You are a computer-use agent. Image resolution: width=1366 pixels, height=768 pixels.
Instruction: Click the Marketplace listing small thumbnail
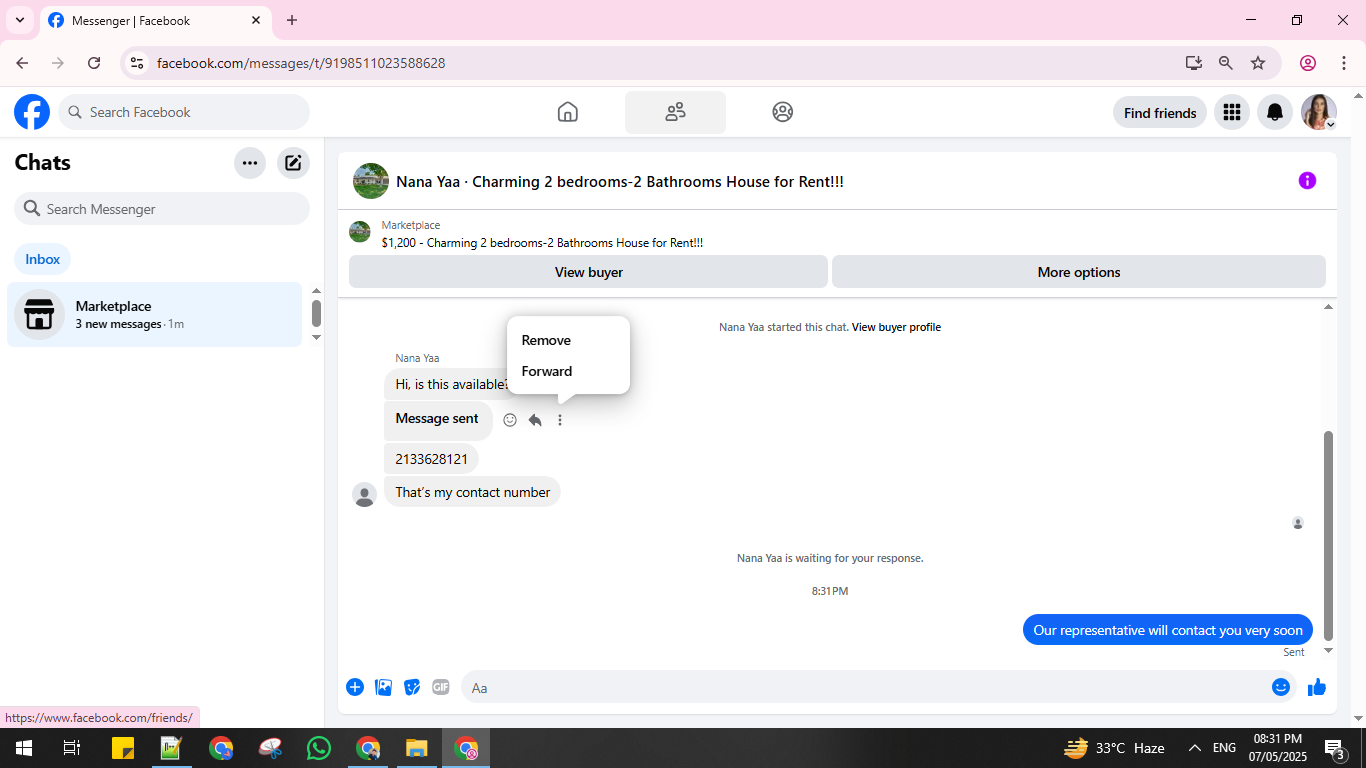coord(360,232)
